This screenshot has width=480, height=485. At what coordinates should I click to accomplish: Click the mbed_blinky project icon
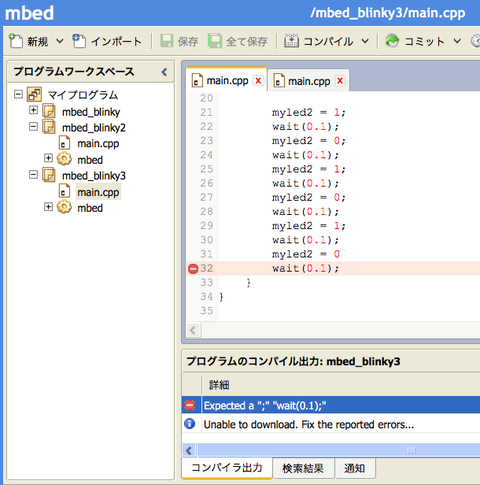tap(49, 111)
